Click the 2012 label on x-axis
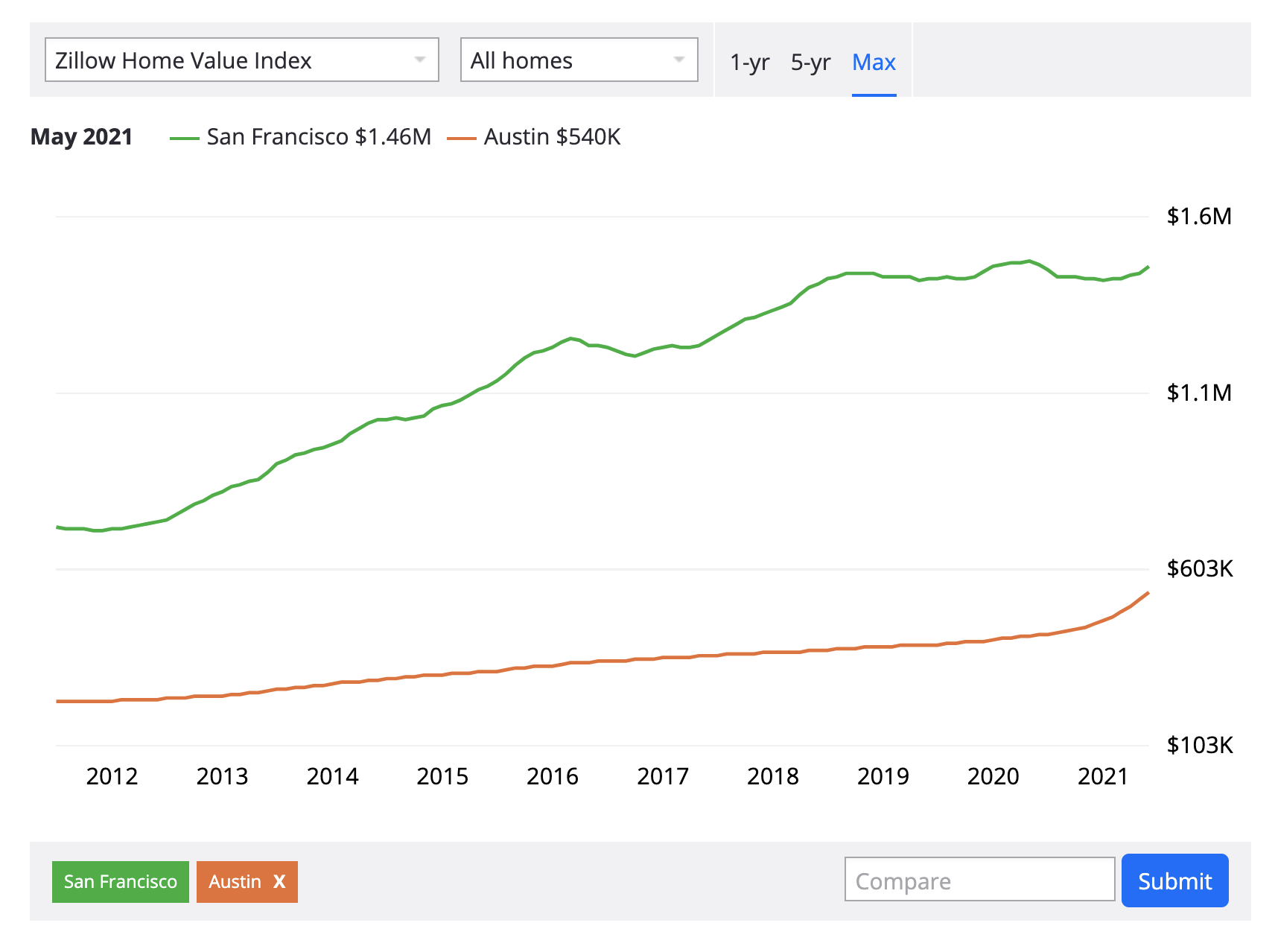The image size is (1275, 952). point(112,776)
